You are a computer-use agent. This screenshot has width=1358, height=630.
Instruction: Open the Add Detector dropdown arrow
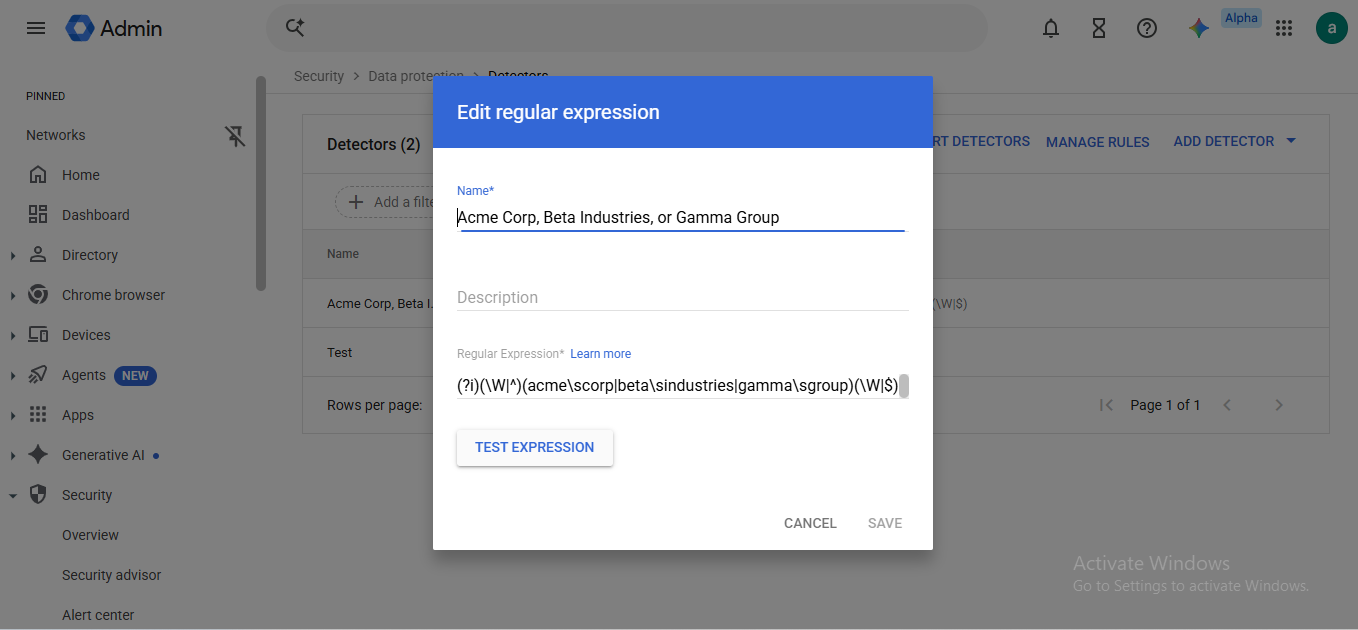[x=1291, y=141]
